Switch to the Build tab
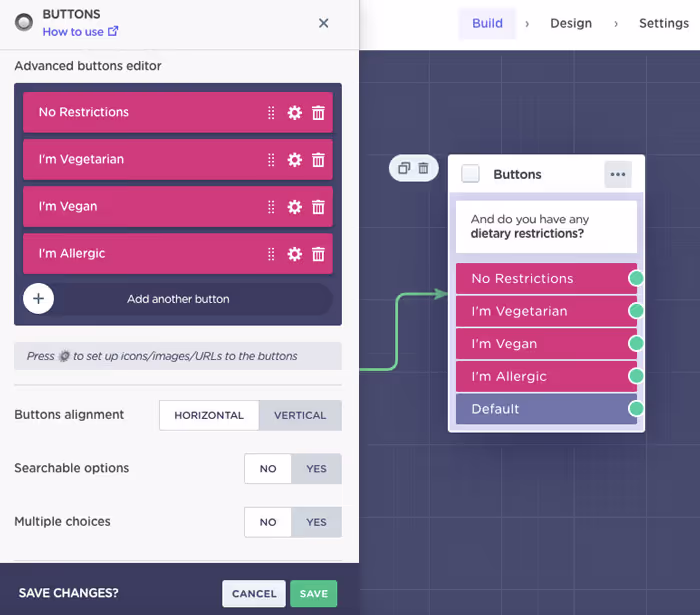Viewport: 700px width, 615px height. pos(487,23)
